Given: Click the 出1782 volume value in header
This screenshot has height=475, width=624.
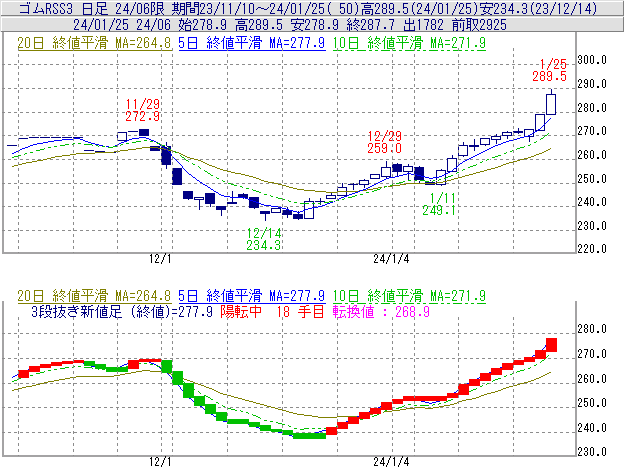Looking at the screenshot, I should [x=423, y=25].
